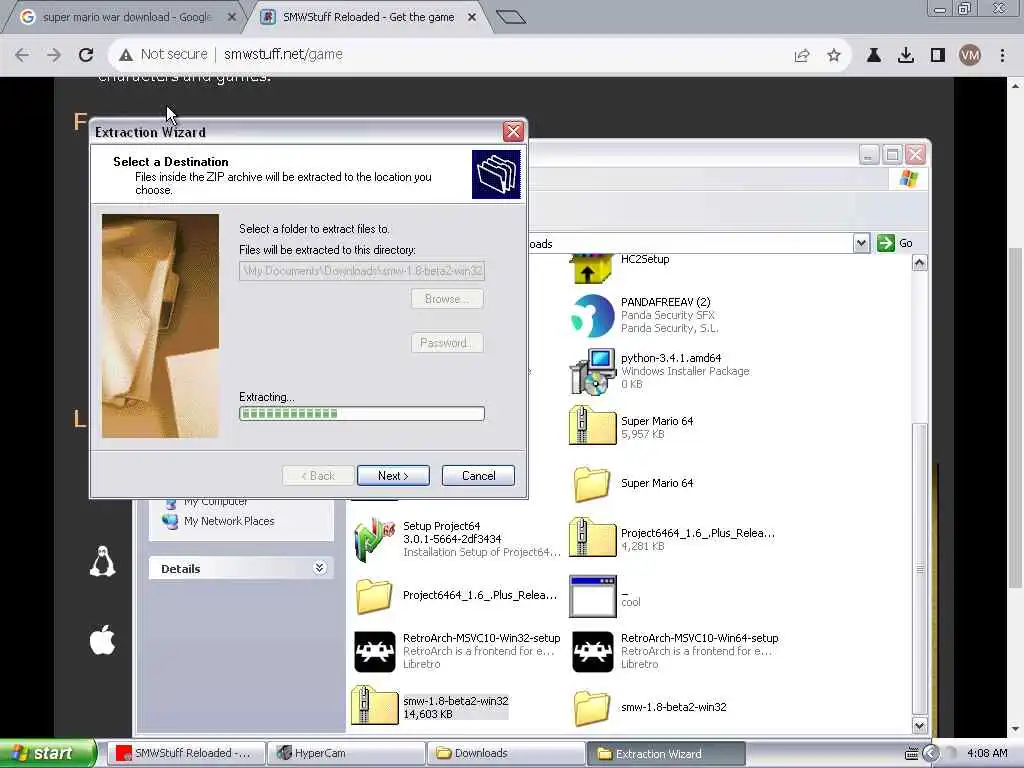1024x768 pixels.
Task: Select the python-3.4.1.amd64 installer icon
Action: point(592,372)
